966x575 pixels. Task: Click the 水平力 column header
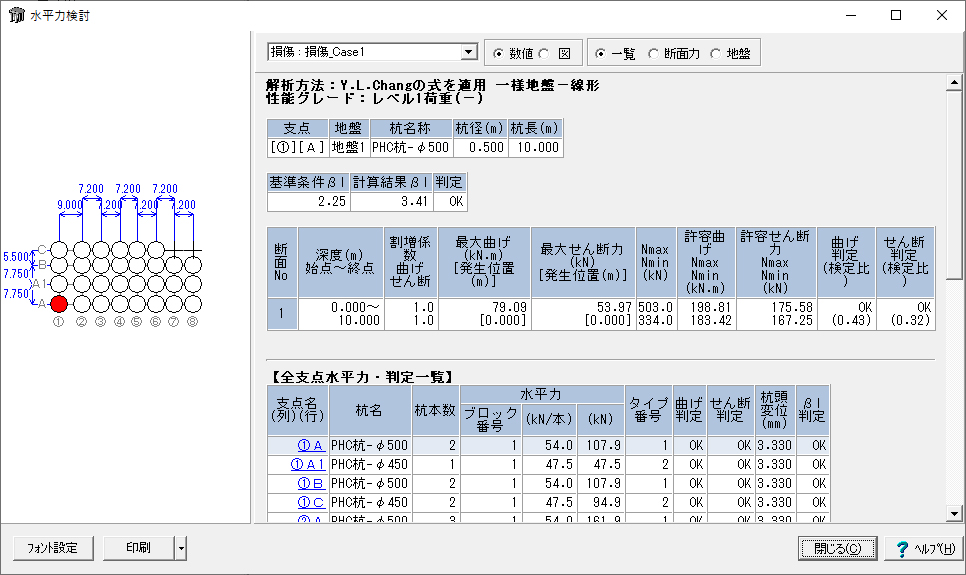click(x=542, y=394)
